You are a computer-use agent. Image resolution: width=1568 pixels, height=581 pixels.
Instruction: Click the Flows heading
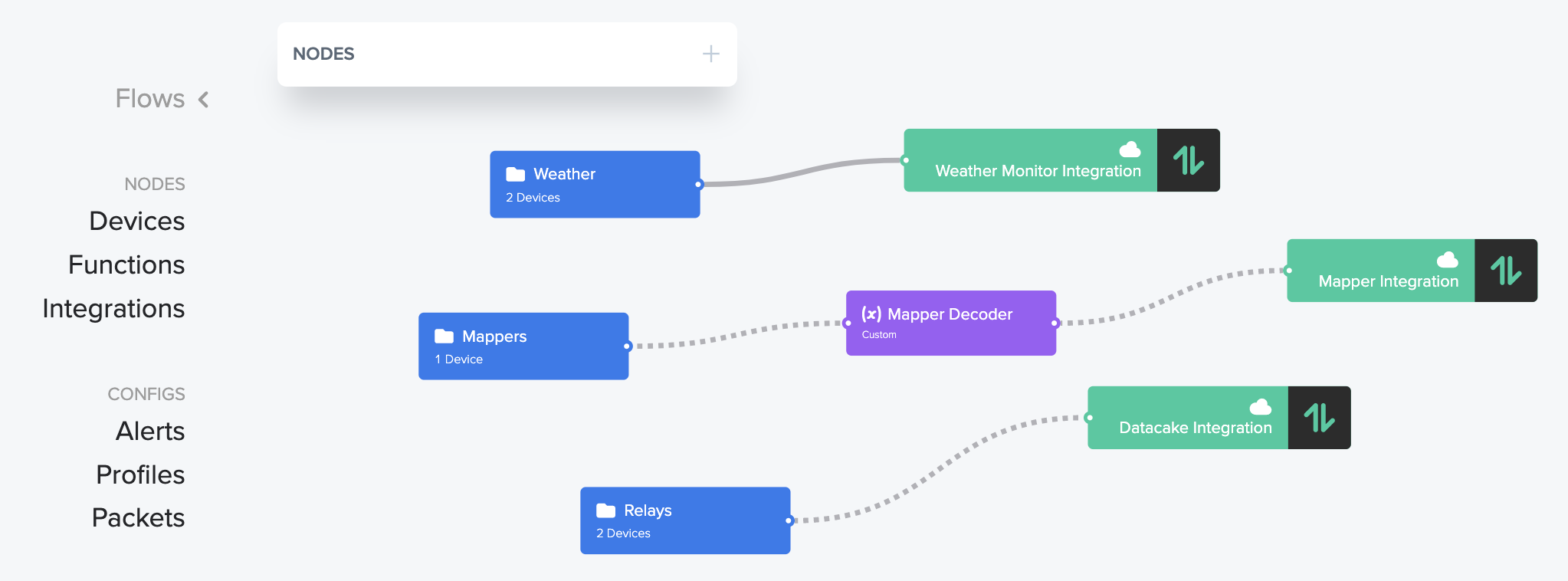point(150,99)
